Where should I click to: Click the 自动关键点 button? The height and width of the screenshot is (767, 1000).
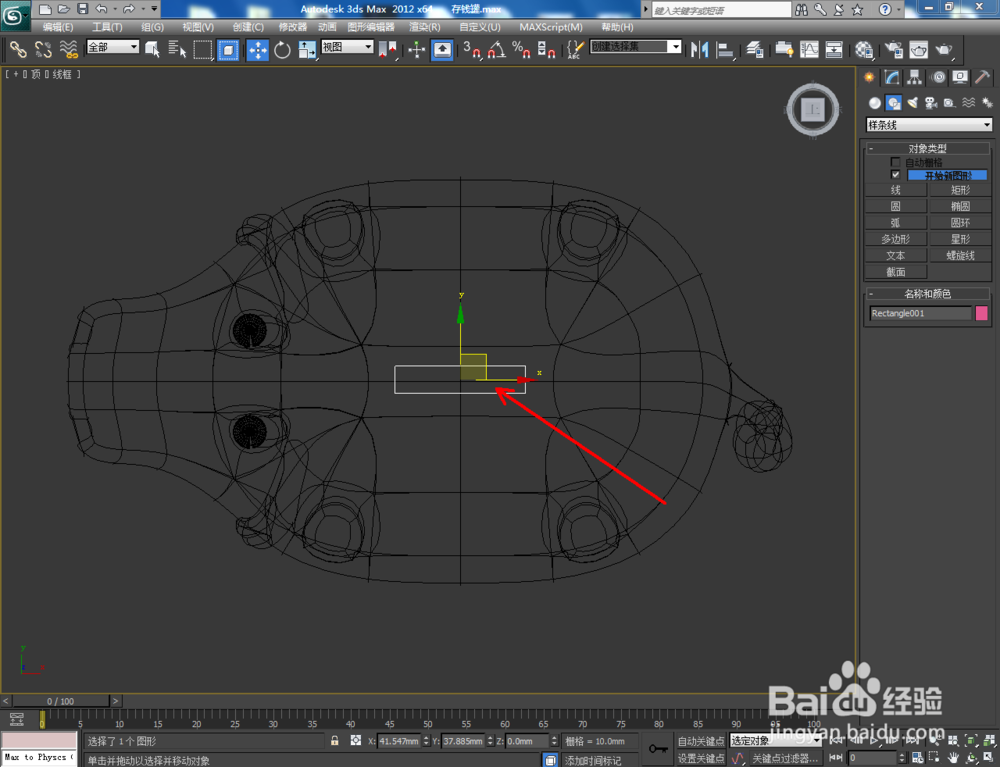[x=700, y=741]
